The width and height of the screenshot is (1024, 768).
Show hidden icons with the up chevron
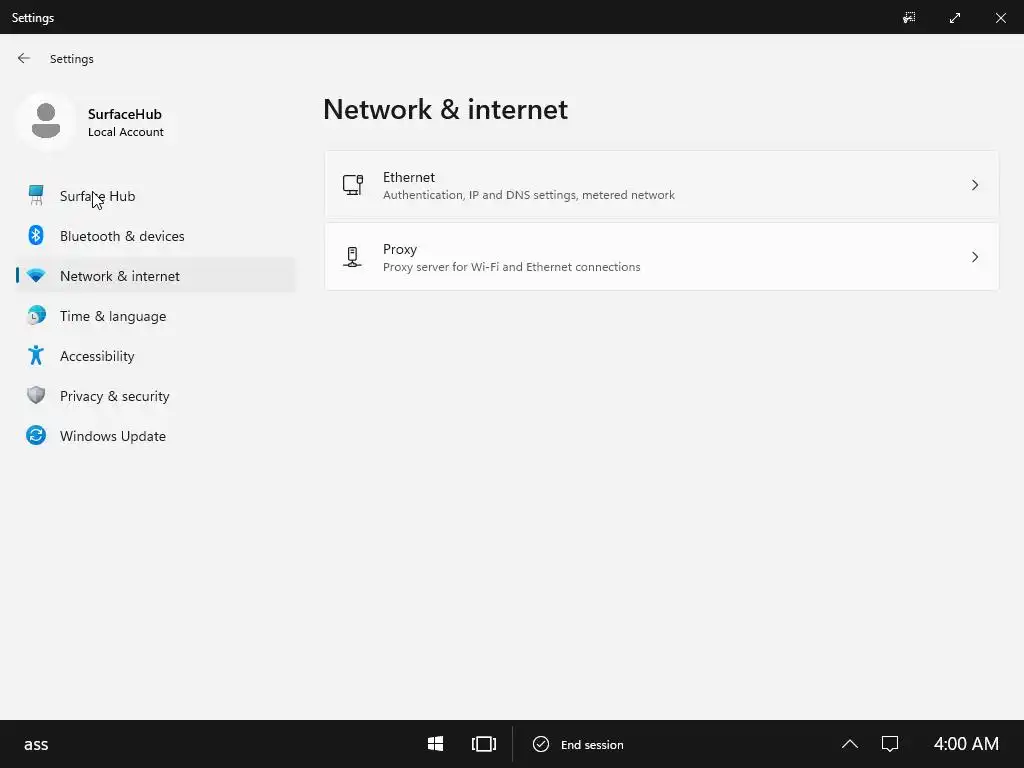[x=850, y=744]
